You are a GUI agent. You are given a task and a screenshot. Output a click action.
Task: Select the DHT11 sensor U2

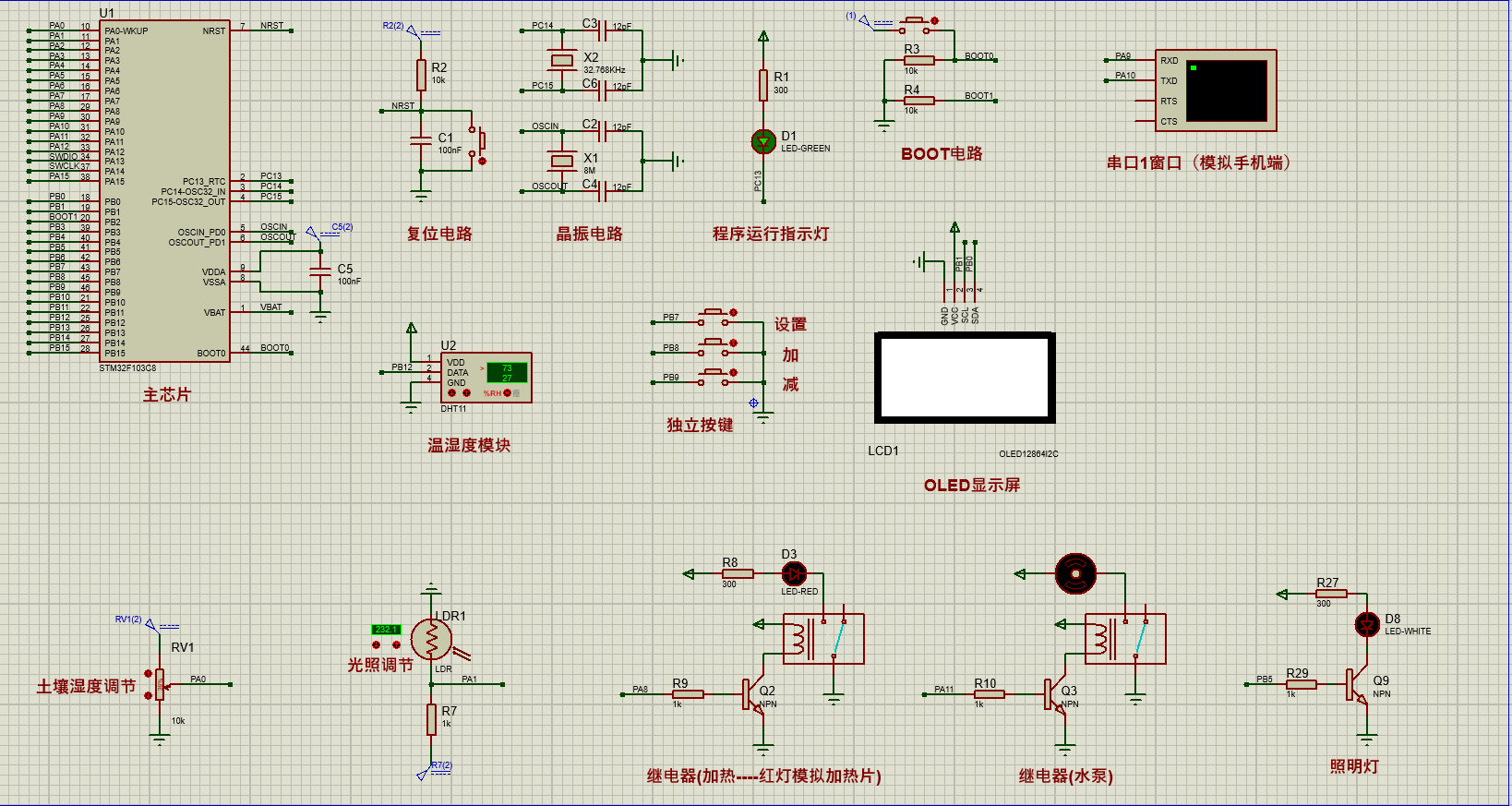(x=486, y=378)
